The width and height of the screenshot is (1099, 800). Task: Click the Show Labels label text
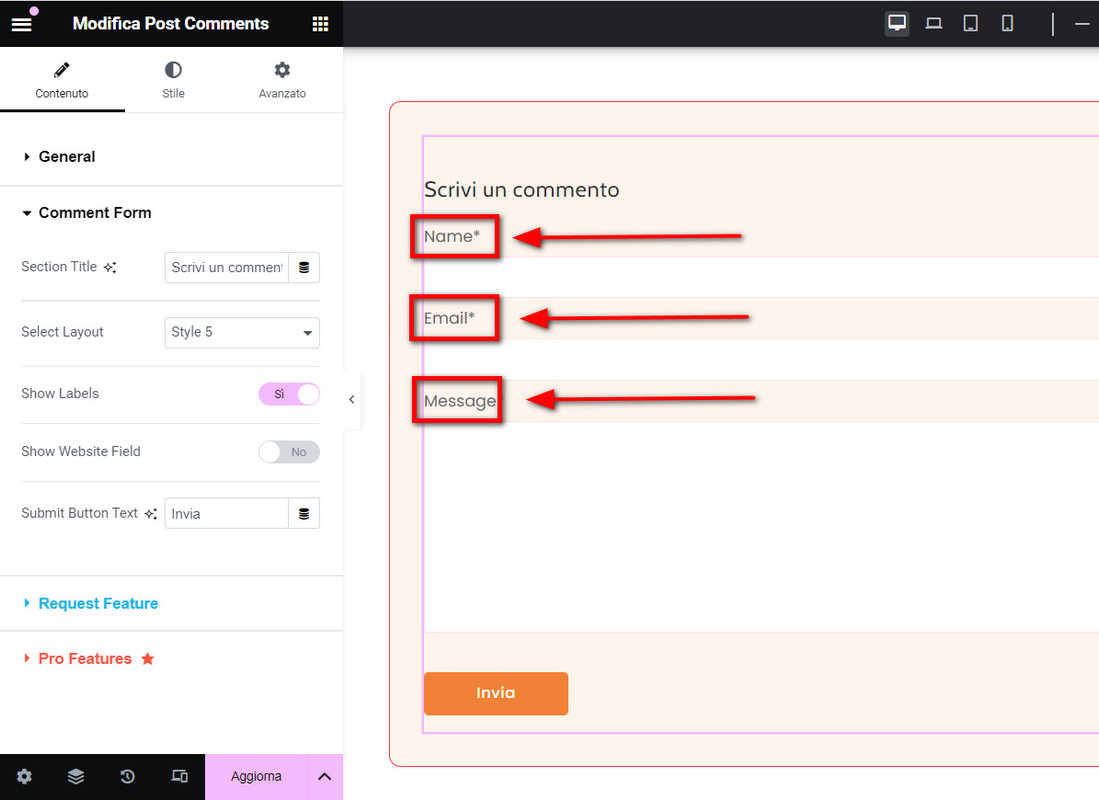click(x=60, y=394)
